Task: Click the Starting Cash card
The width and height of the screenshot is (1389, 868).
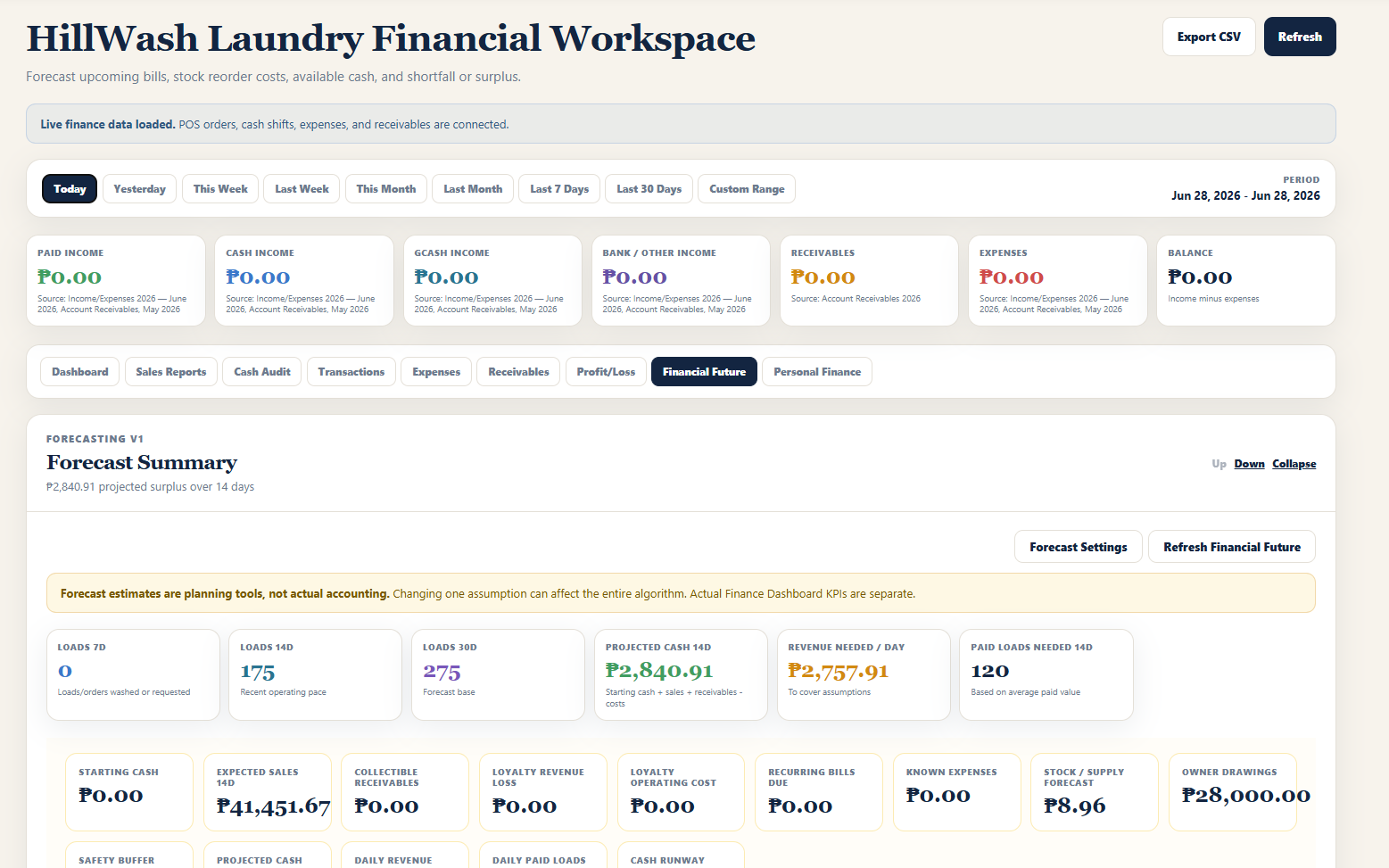Action: (x=129, y=792)
